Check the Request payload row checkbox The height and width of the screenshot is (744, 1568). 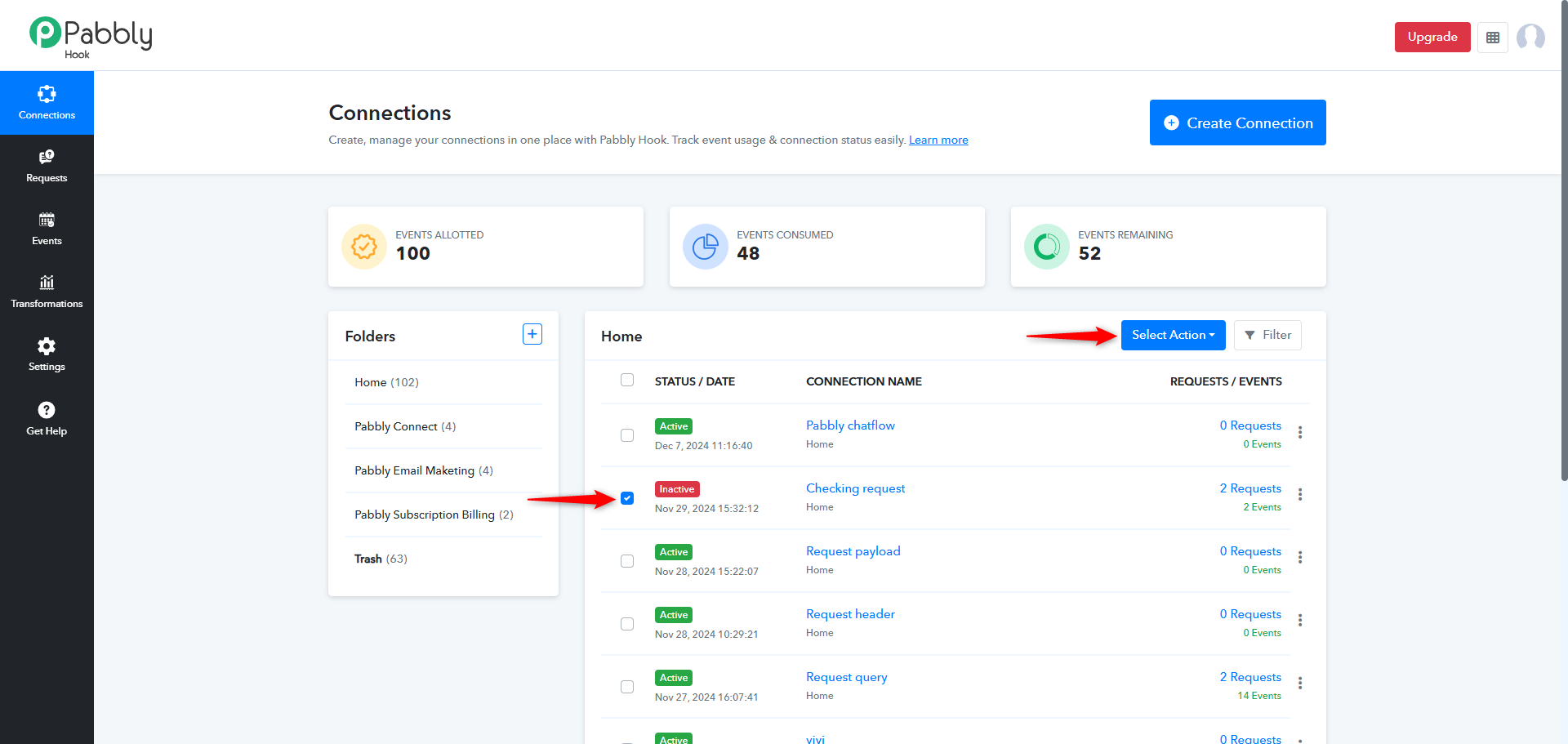click(x=627, y=561)
